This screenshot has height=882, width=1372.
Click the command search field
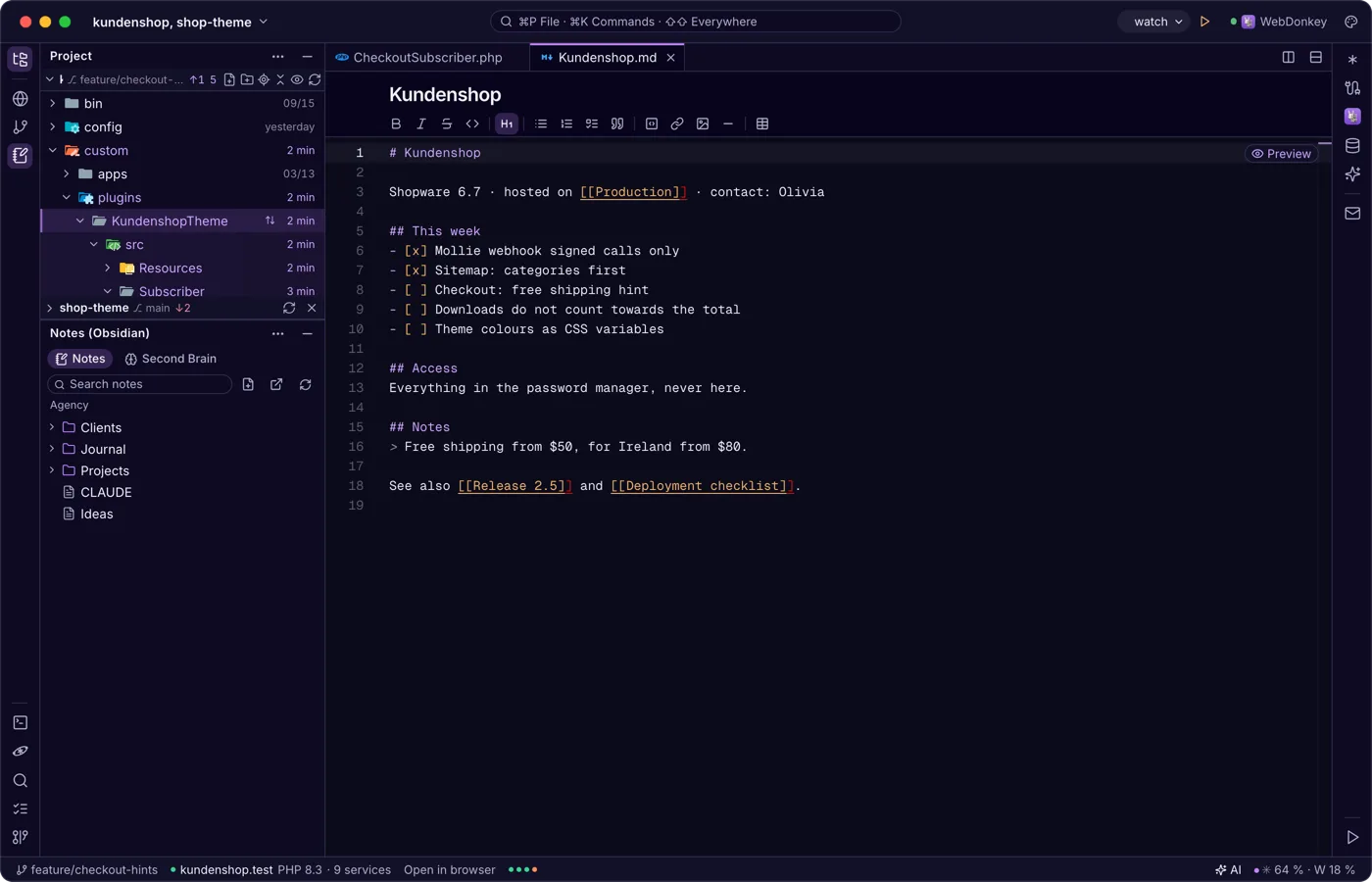[x=696, y=22]
